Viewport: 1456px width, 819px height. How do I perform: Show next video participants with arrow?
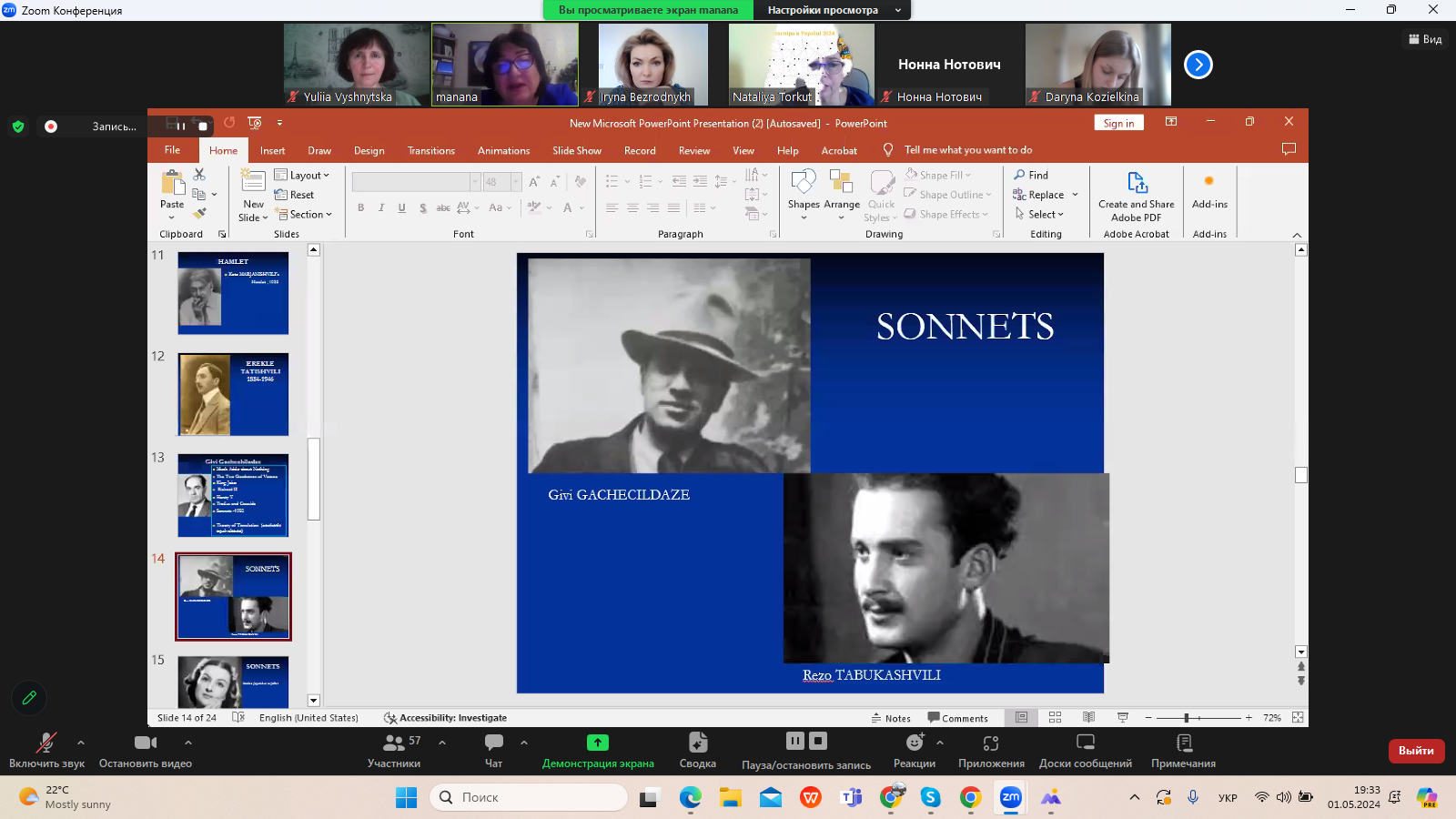pyautogui.click(x=1198, y=65)
